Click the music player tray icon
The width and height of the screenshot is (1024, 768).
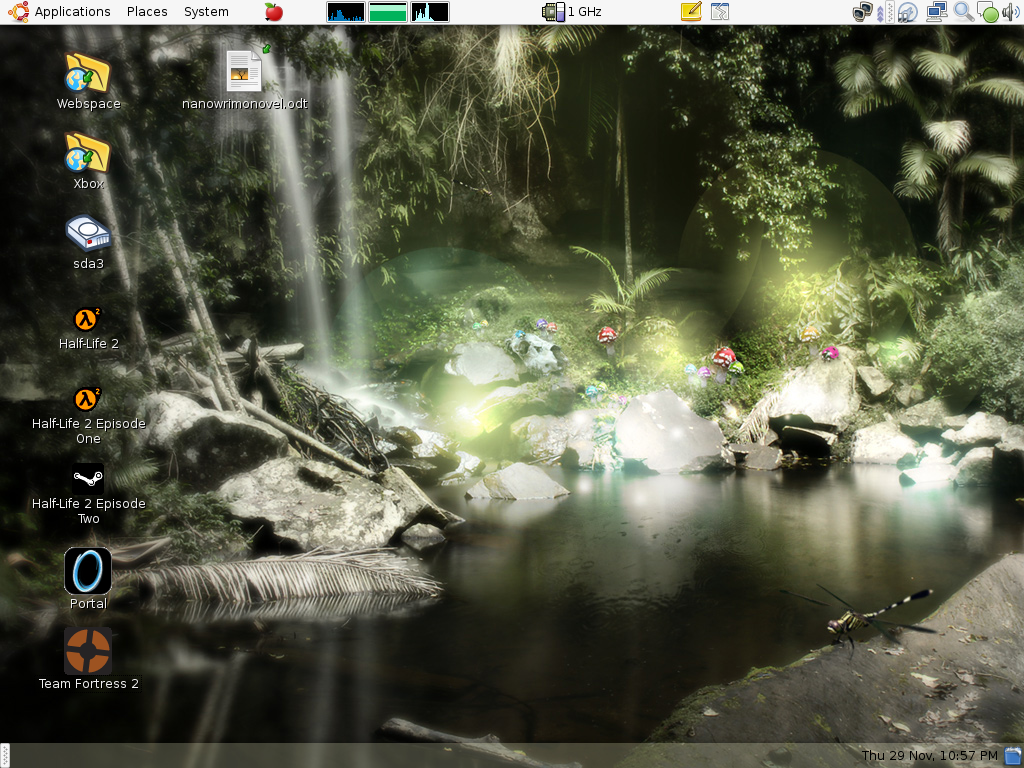(x=908, y=12)
